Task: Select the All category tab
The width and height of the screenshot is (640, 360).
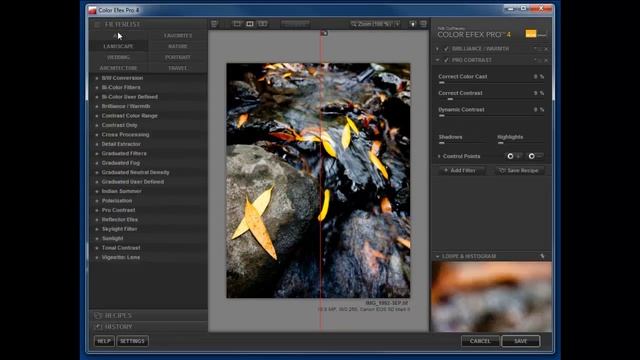Action: tap(118, 36)
